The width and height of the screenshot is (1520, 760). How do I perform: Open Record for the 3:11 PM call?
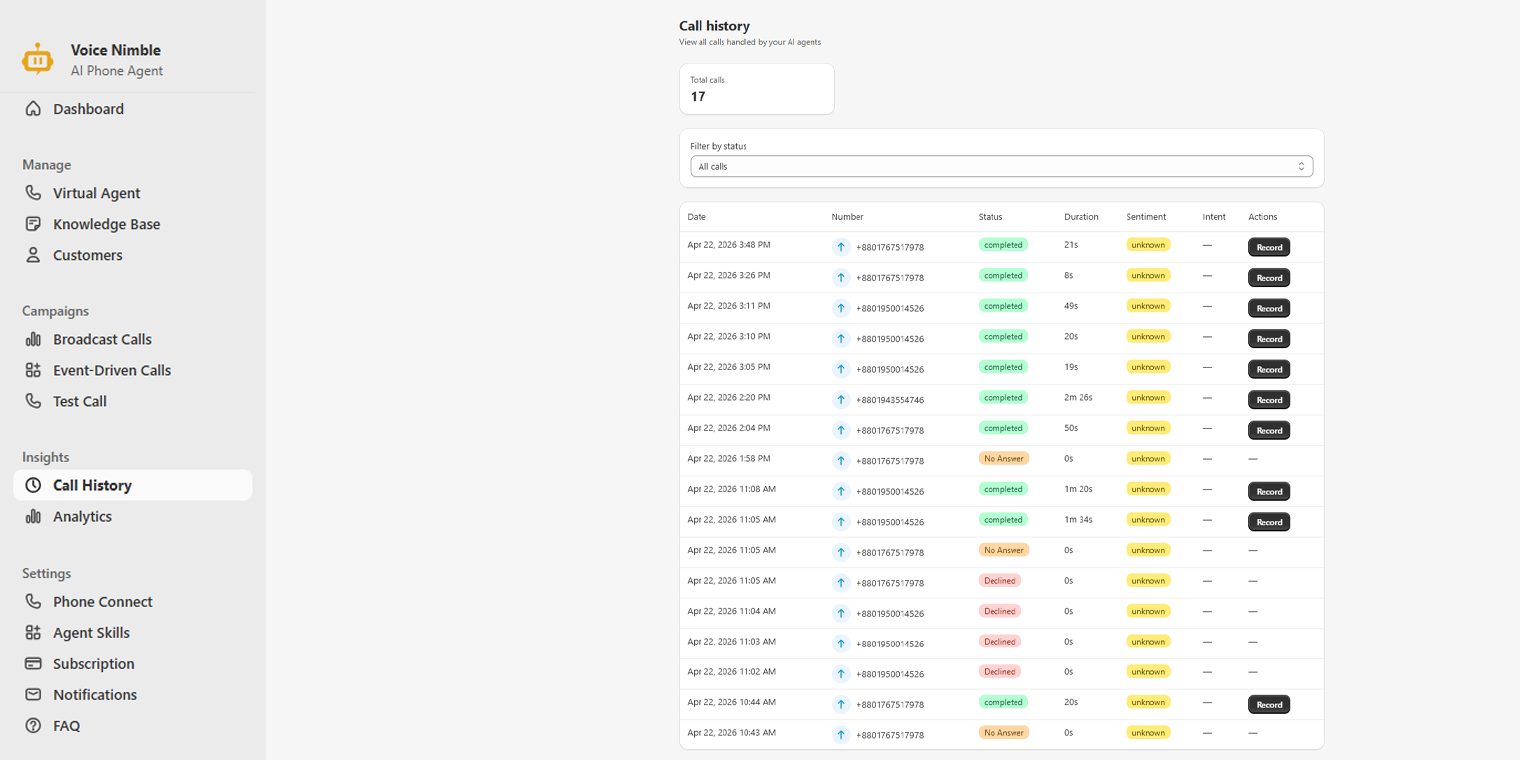point(1269,308)
